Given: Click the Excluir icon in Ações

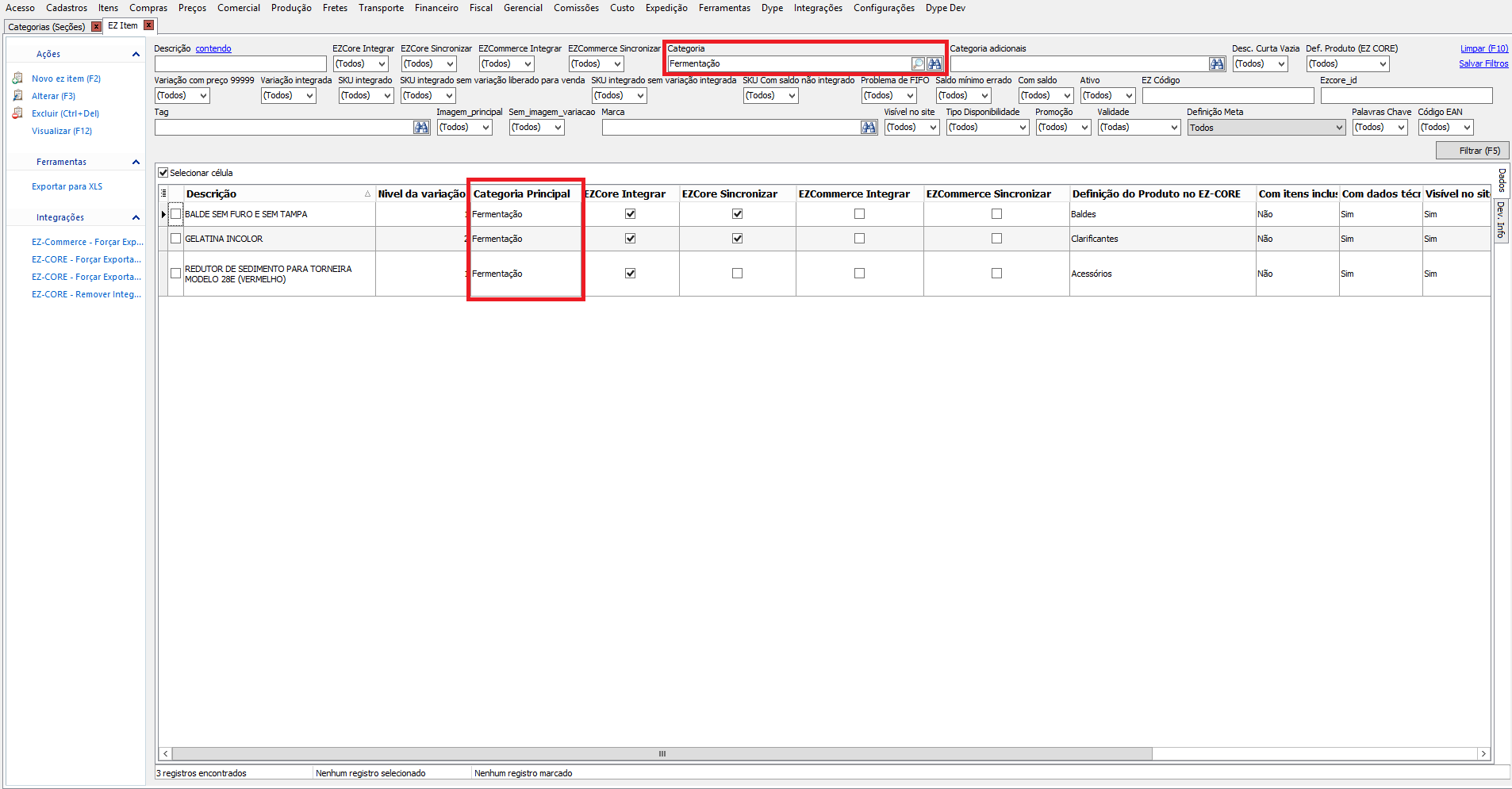Looking at the screenshot, I should click(x=17, y=113).
